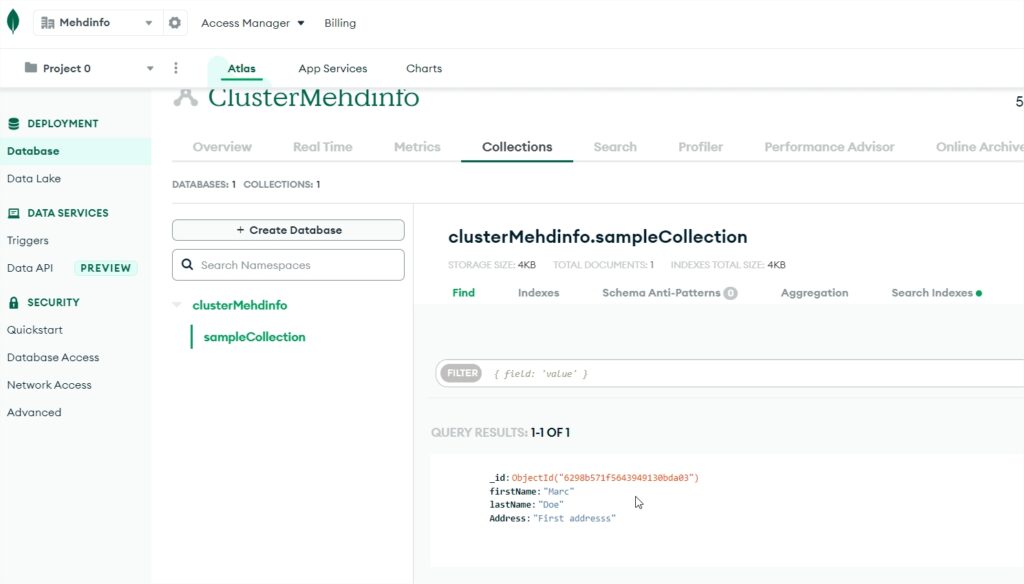Click the organization building icon beside Mehdinfo
Image resolution: width=1024 pixels, height=584 pixels.
click(x=47, y=23)
